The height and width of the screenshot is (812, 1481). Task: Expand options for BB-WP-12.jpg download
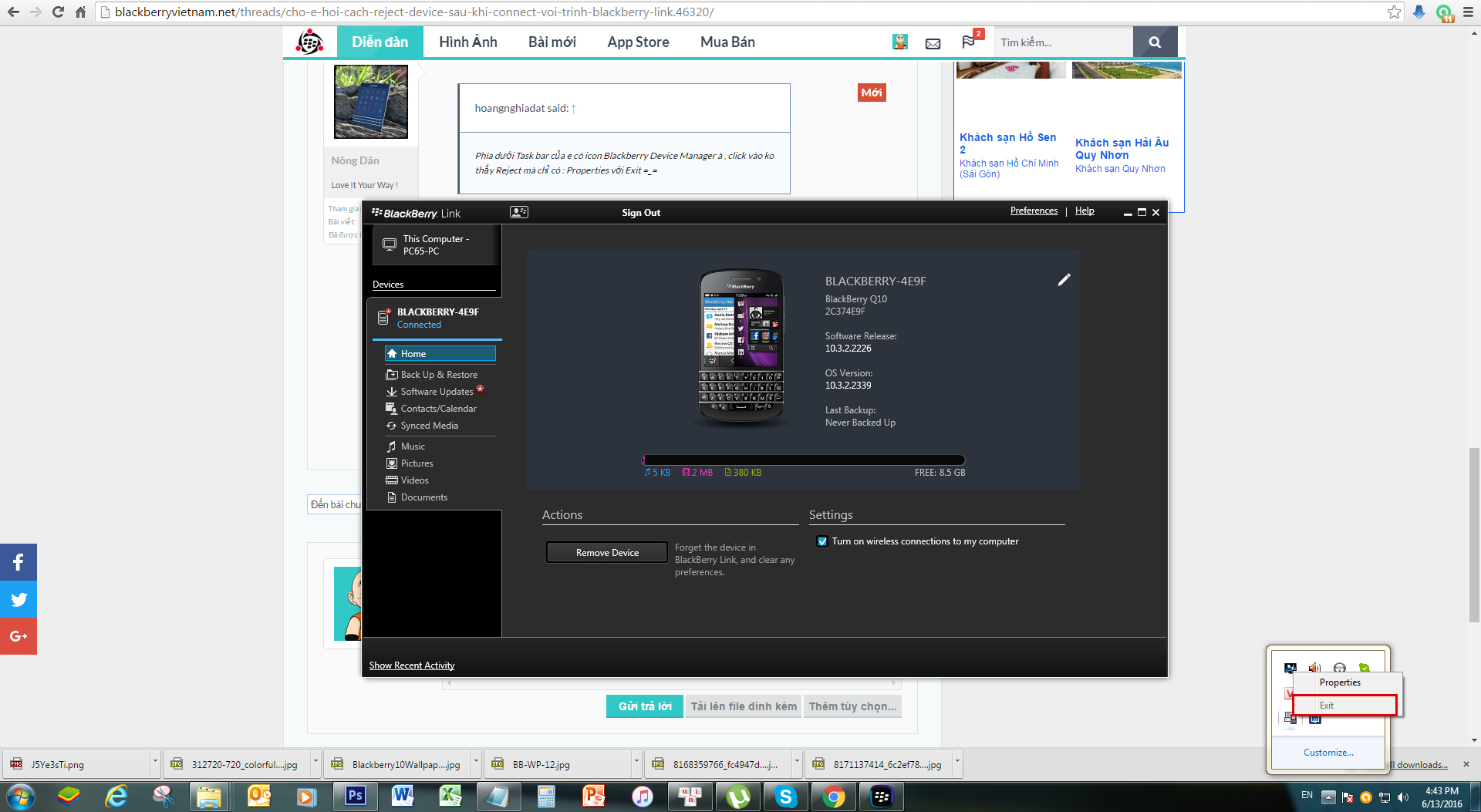point(636,763)
